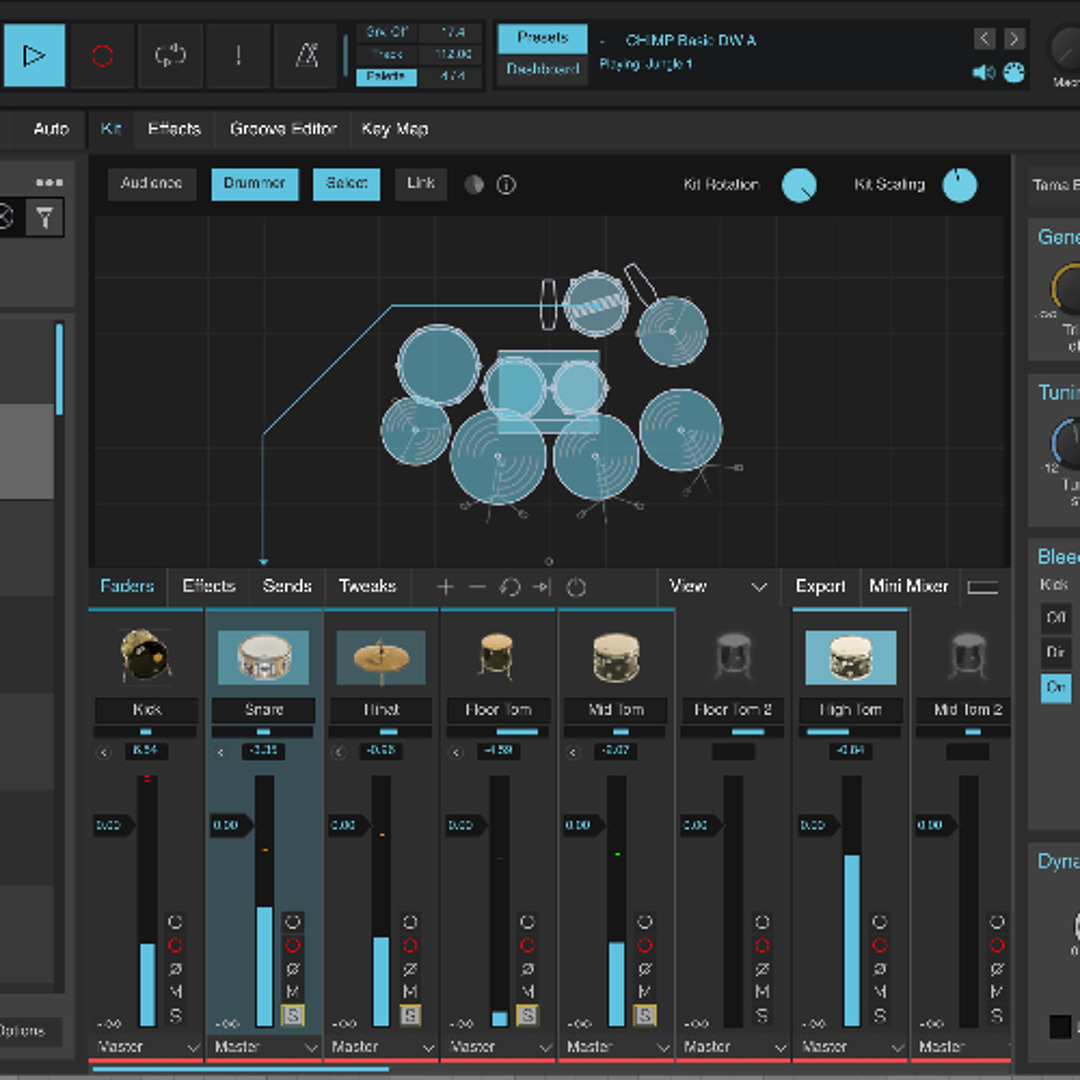Viewport: 1080px width, 1080px height.
Task: Adjust the Kit Scaling knob
Action: [959, 185]
